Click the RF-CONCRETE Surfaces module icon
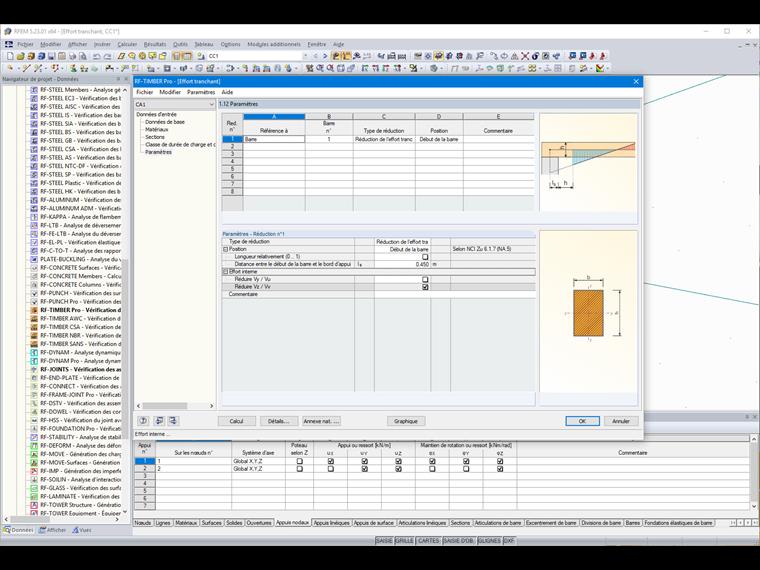The height and width of the screenshot is (570, 760). 34,268
